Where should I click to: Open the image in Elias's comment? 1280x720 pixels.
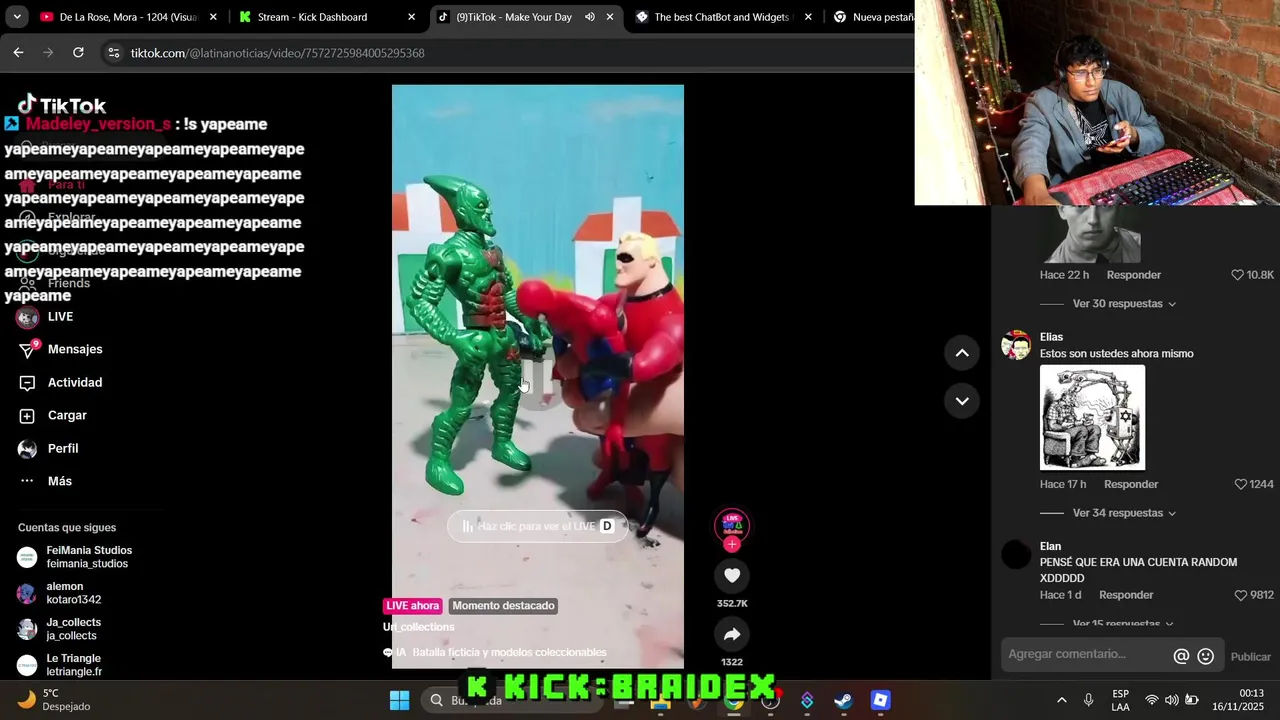point(1092,417)
